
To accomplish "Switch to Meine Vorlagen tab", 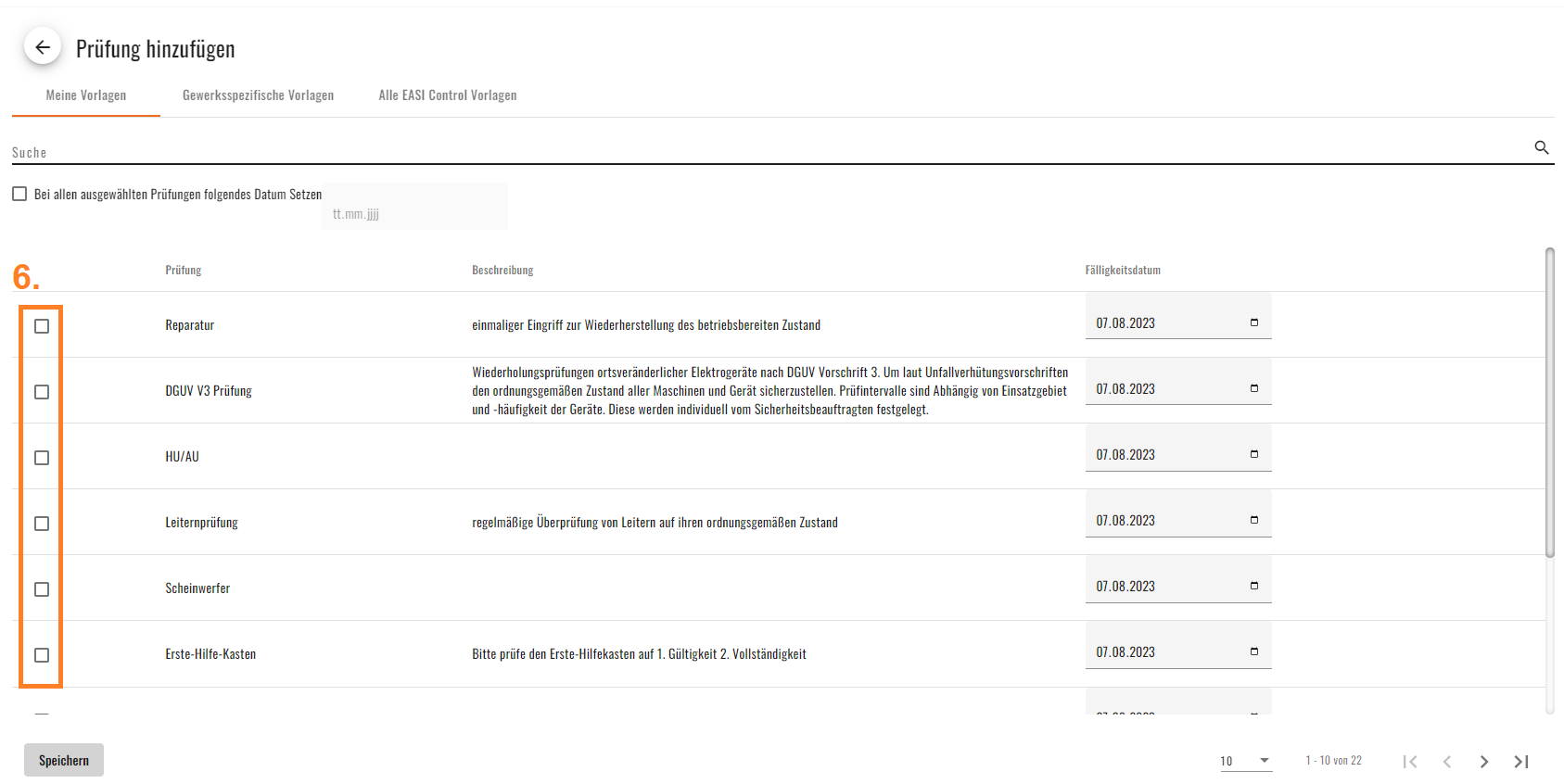I will [x=86, y=95].
